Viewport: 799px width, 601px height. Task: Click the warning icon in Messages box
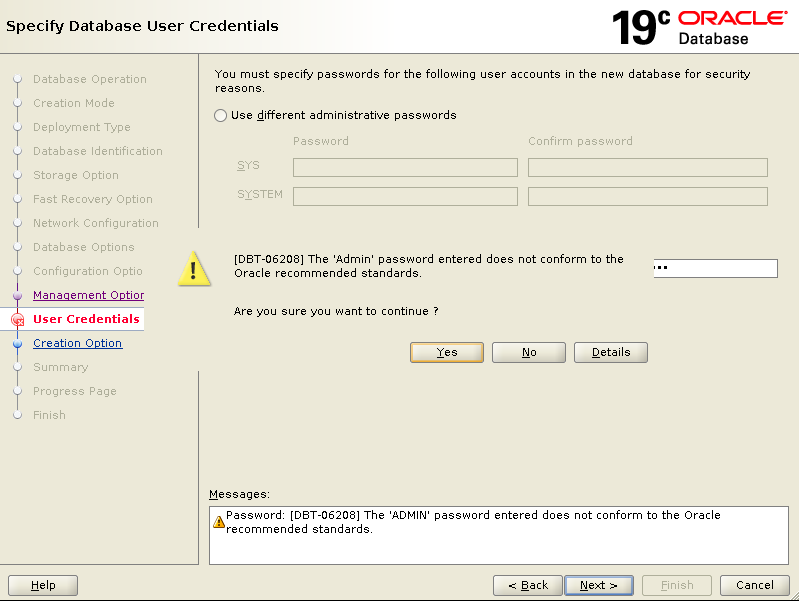click(x=219, y=522)
